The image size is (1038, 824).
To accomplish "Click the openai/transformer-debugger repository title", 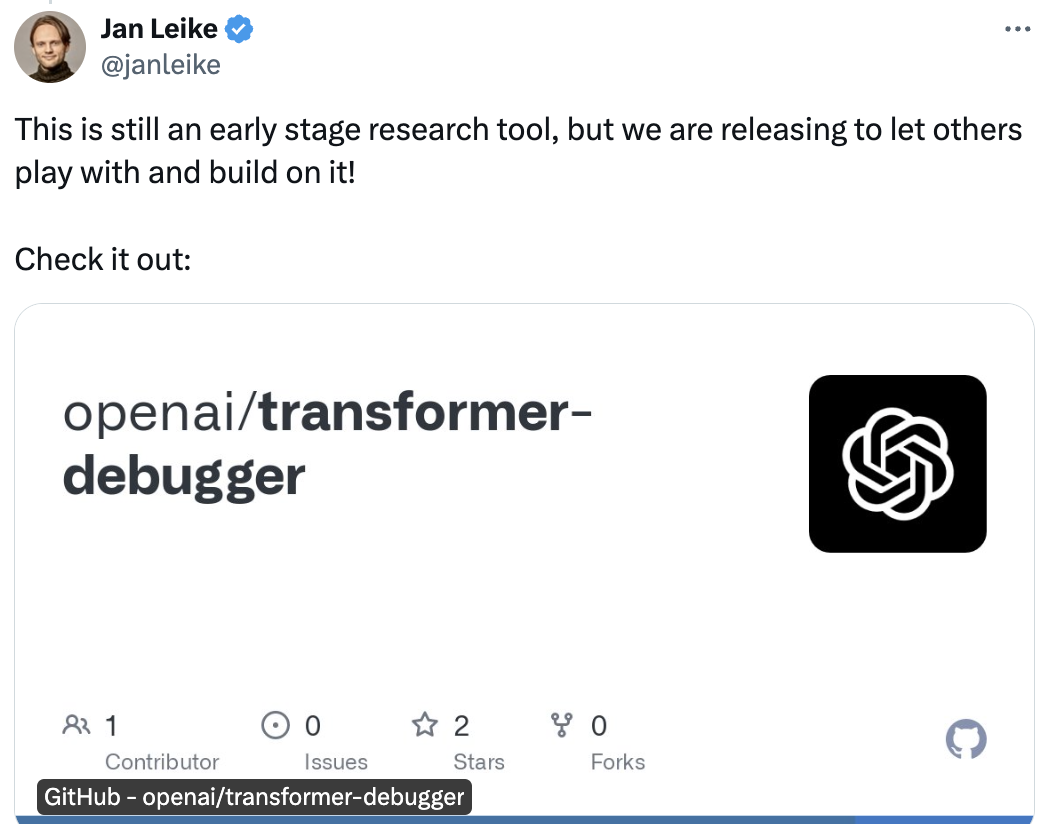I will [325, 445].
